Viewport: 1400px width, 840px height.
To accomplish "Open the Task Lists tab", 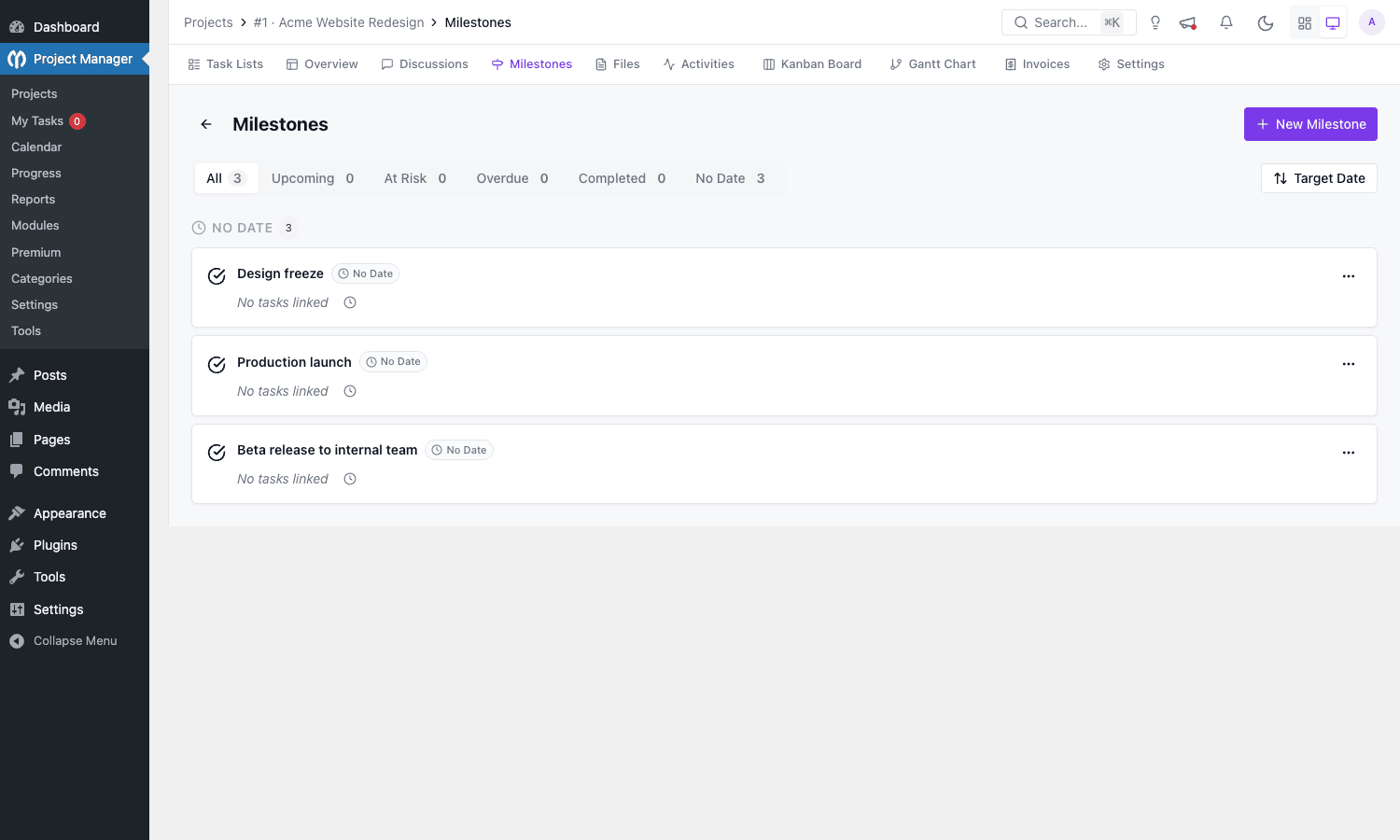I will pyautogui.click(x=226, y=64).
